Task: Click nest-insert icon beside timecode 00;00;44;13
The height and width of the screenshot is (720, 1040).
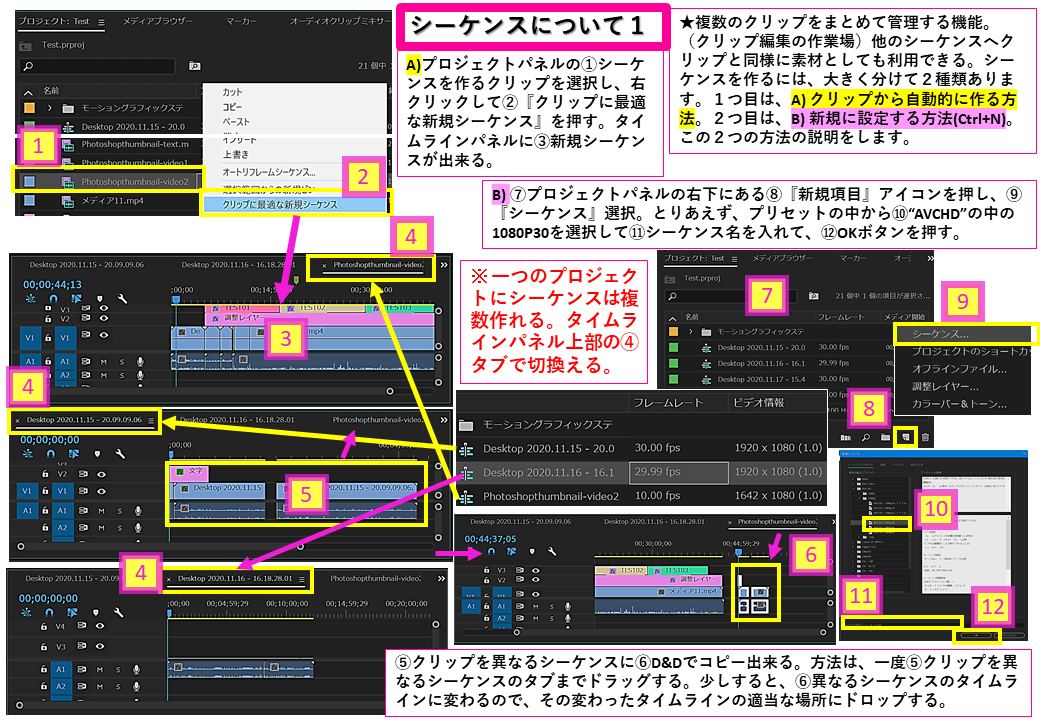Action: click(31, 300)
